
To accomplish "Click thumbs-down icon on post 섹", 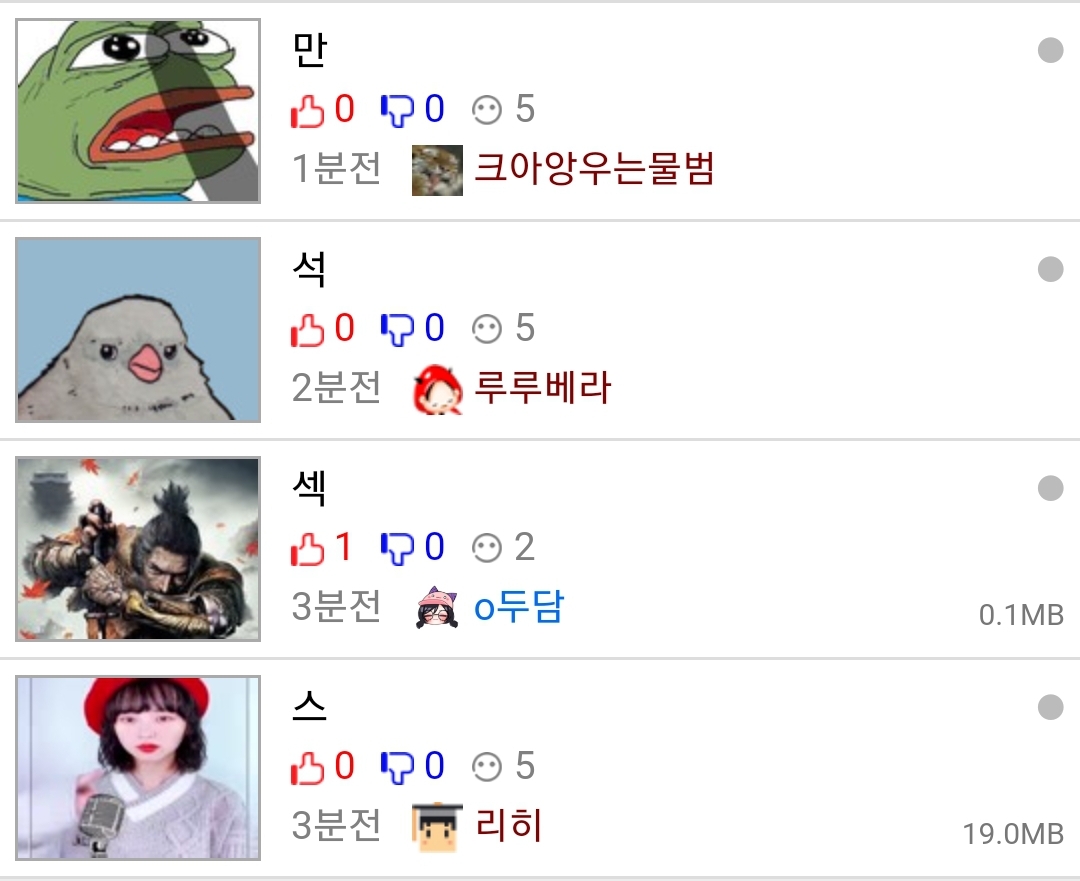I will click(x=397, y=548).
